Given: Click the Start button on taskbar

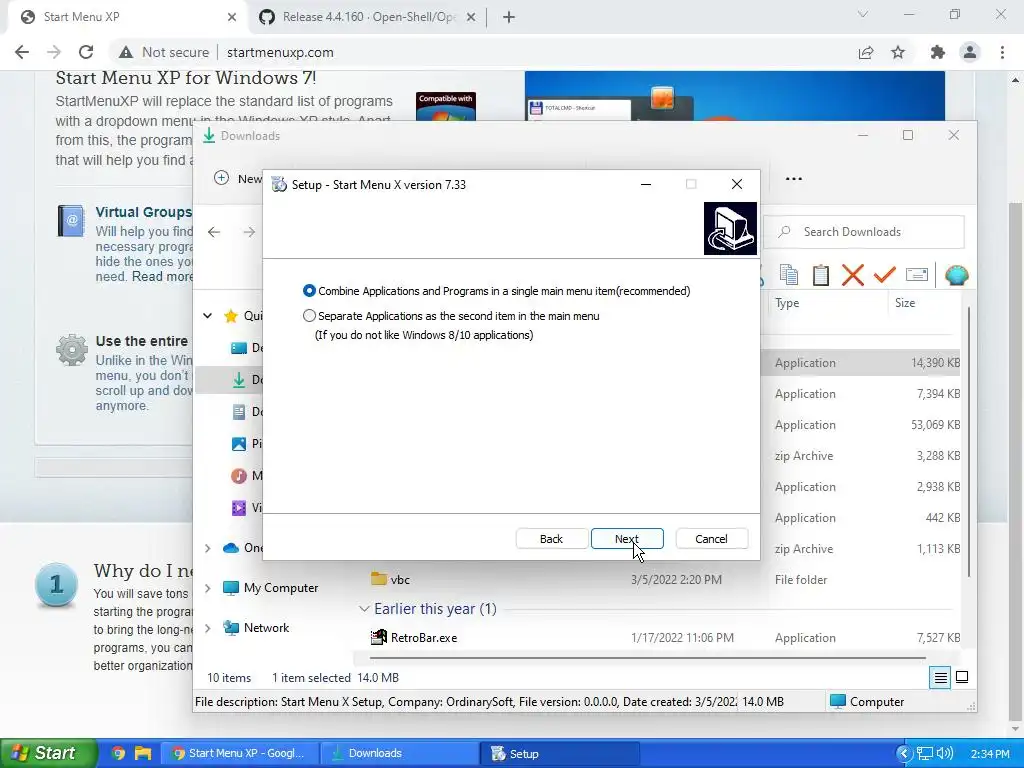Looking at the screenshot, I should [x=48, y=753].
